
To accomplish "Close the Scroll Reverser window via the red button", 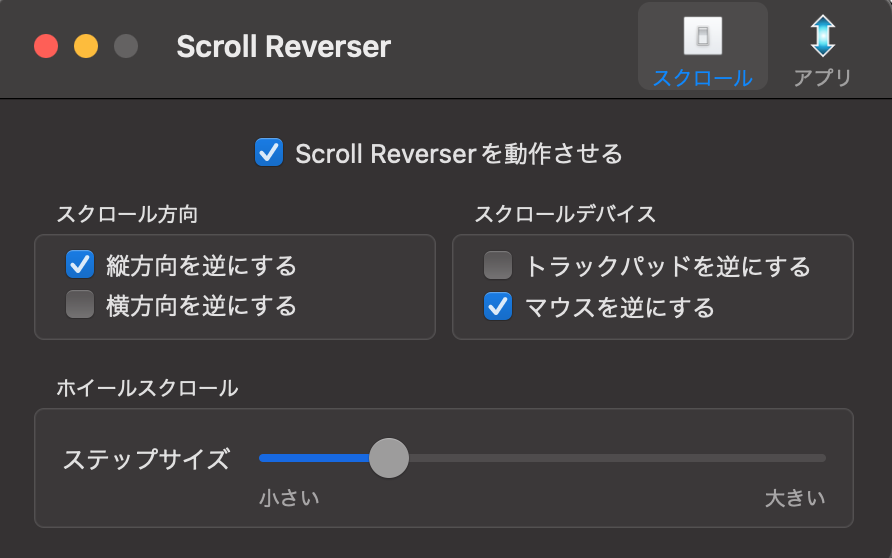I will 46,46.
